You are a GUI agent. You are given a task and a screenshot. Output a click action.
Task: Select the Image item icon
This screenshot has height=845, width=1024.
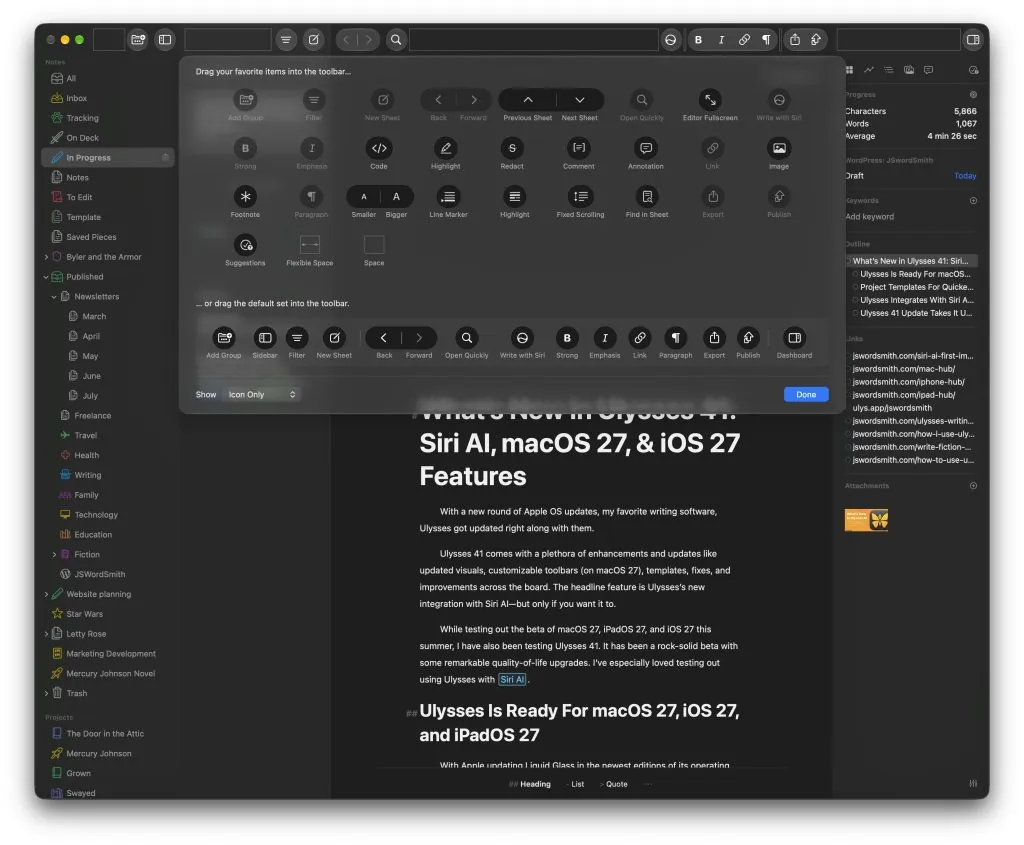pyautogui.click(x=779, y=148)
